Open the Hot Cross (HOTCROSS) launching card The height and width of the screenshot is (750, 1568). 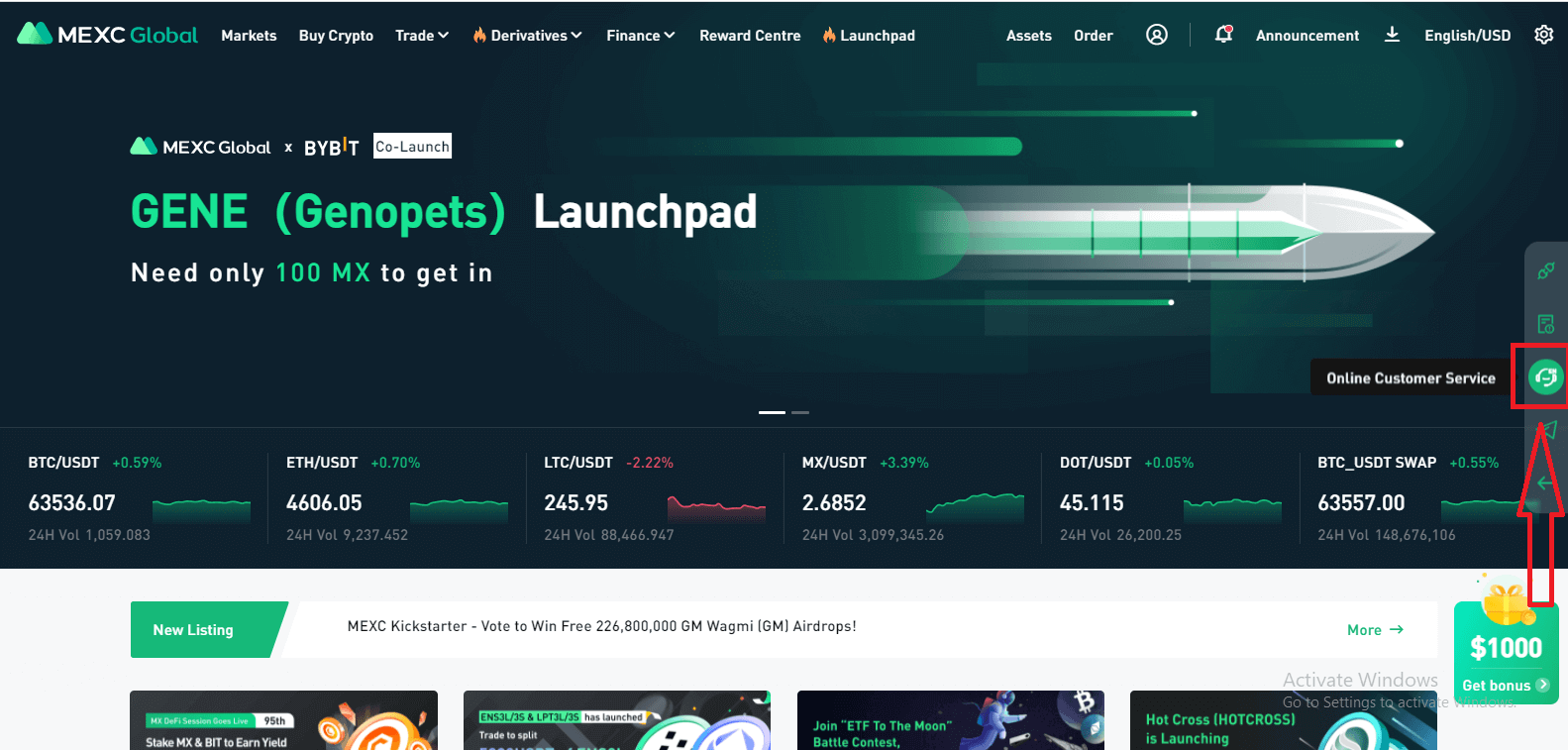click(x=1284, y=720)
